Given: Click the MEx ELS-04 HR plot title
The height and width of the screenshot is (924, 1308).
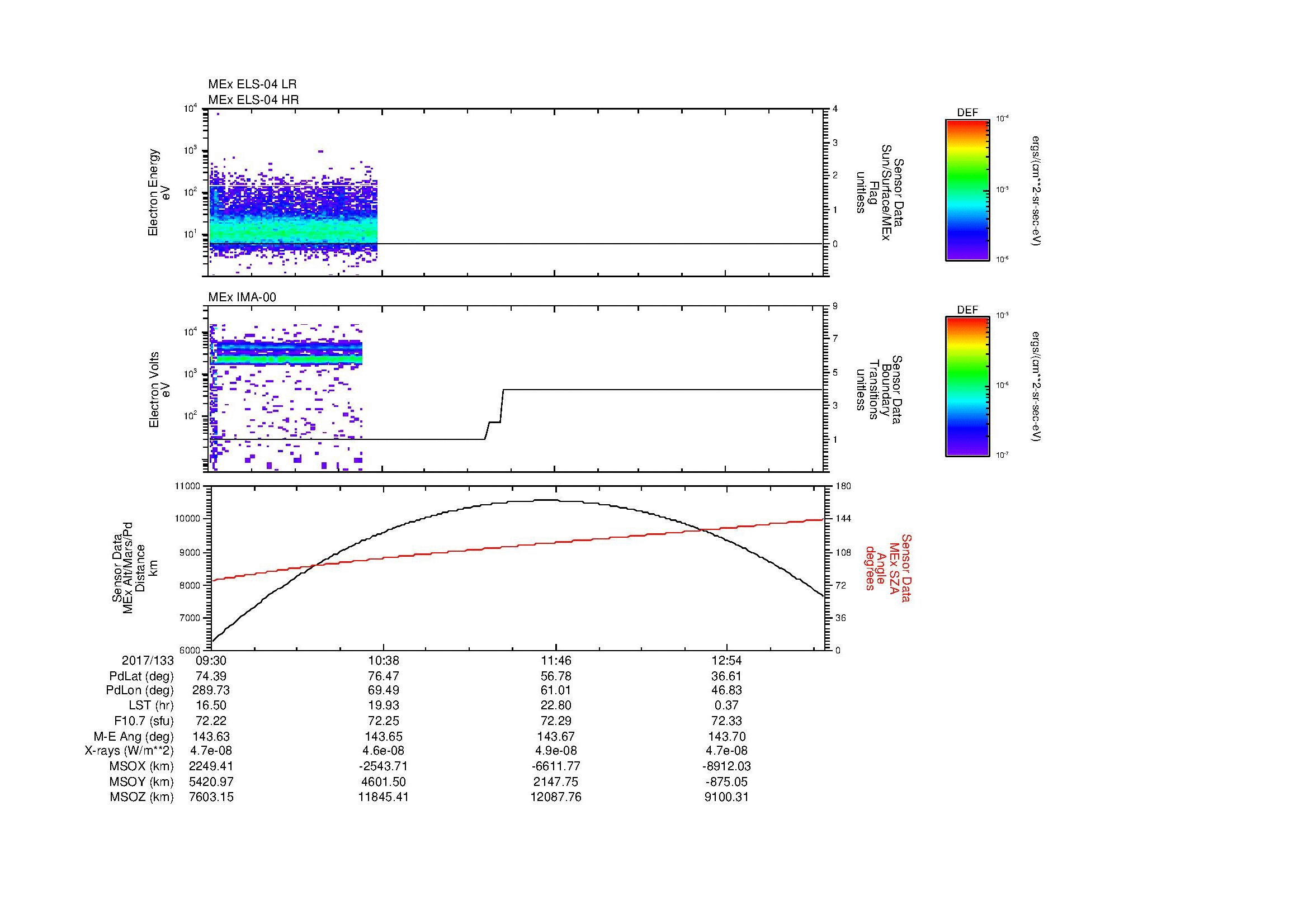Looking at the screenshot, I should 253,99.
